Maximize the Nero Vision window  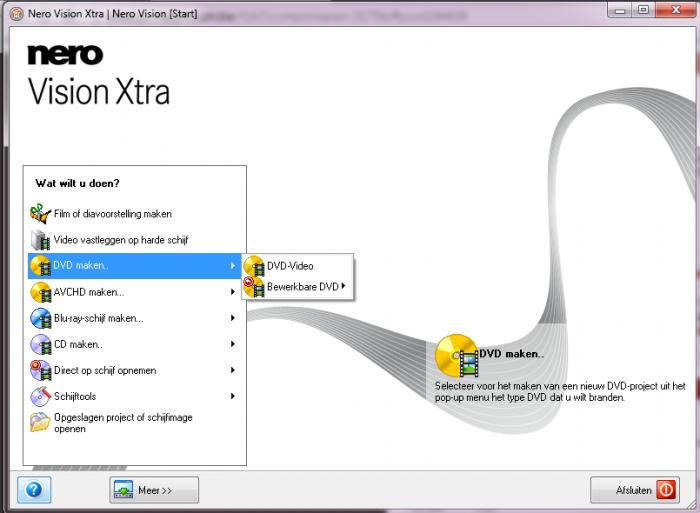click(643, 10)
